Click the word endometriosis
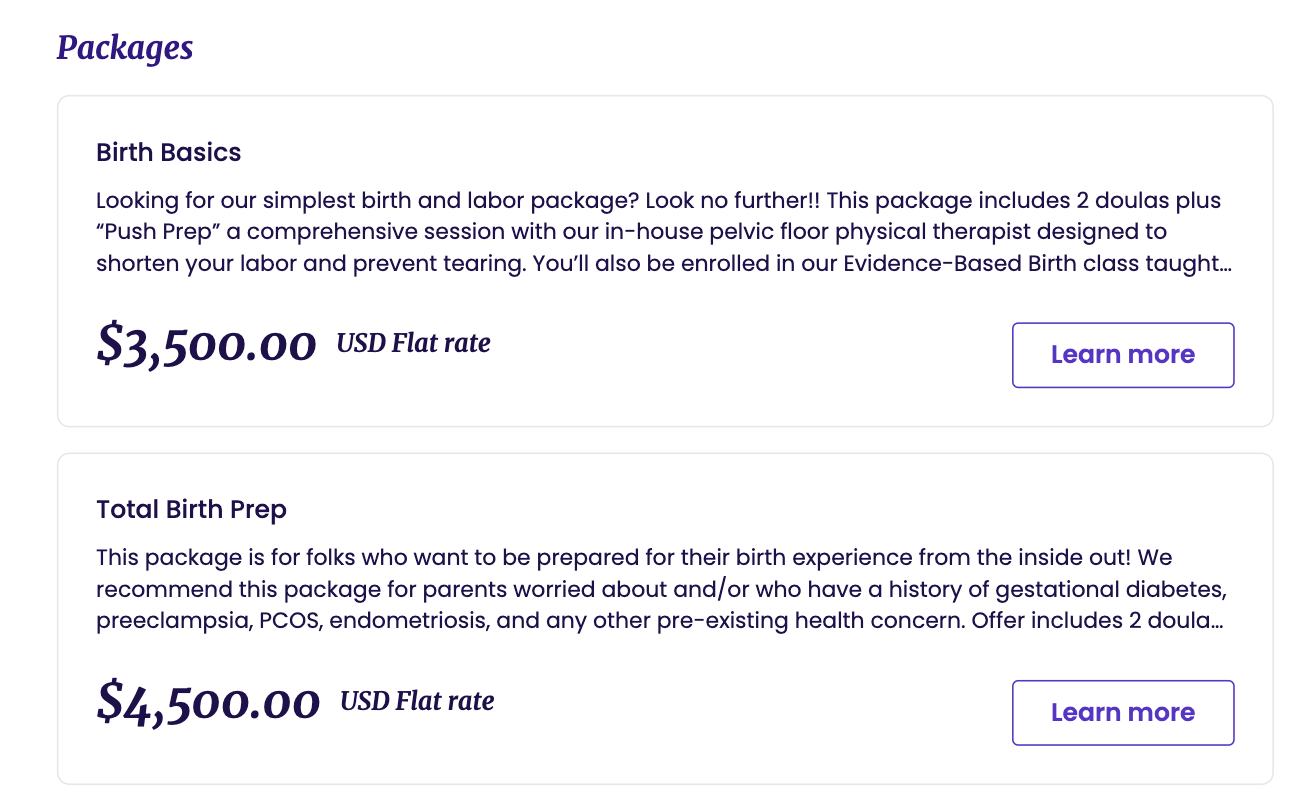Image resolution: width=1306 pixels, height=806 pixels. pos(408,621)
